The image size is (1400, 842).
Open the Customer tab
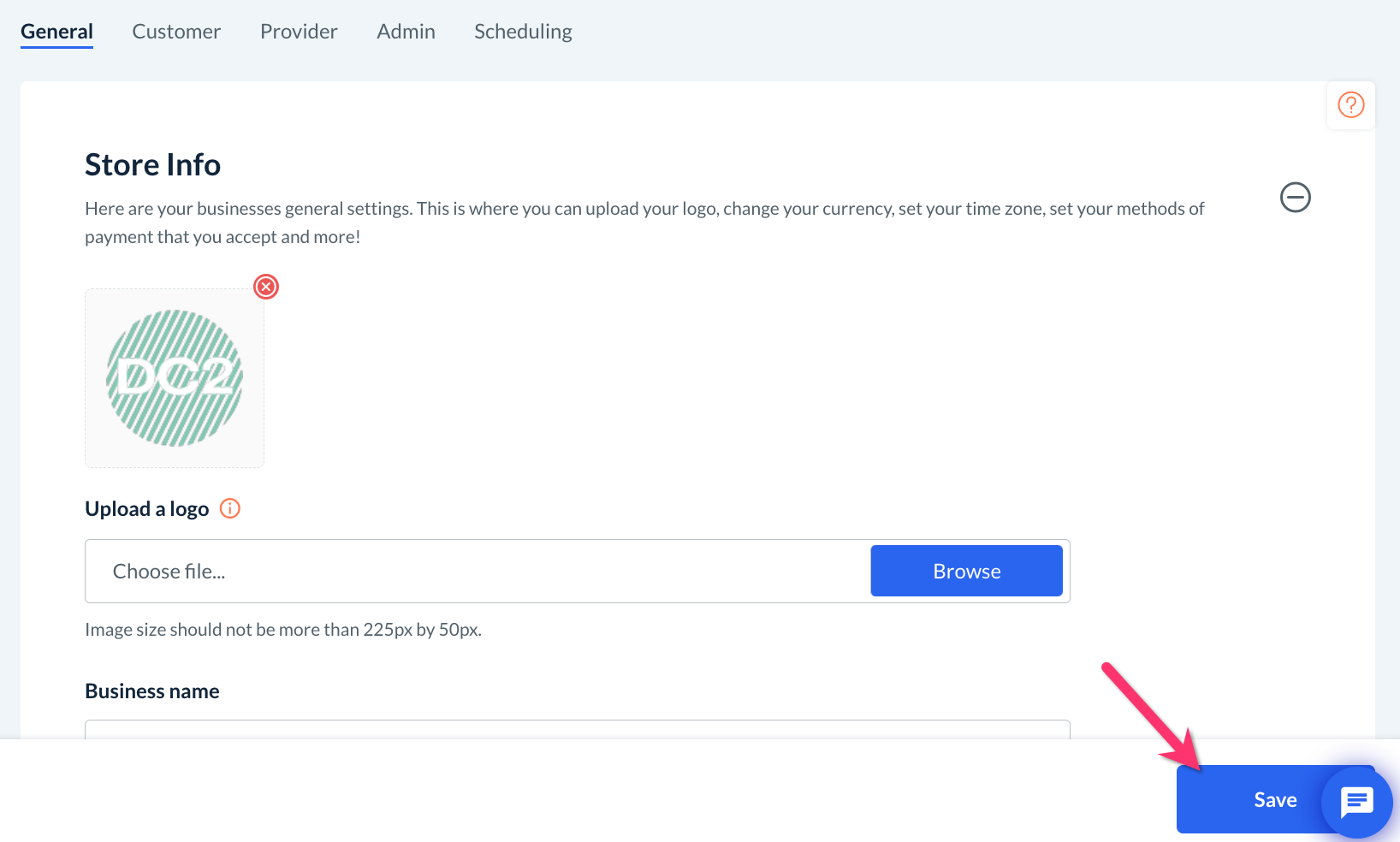[176, 32]
